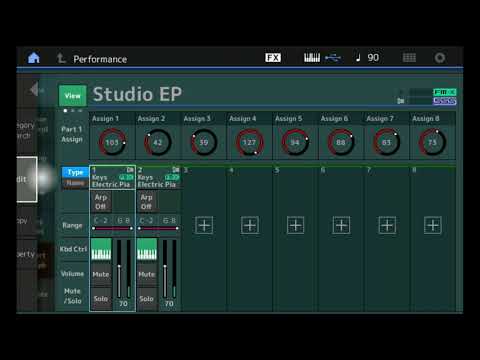Tap the USB connection icon
Viewport: 480px width, 360px height.
tap(333, 58)
